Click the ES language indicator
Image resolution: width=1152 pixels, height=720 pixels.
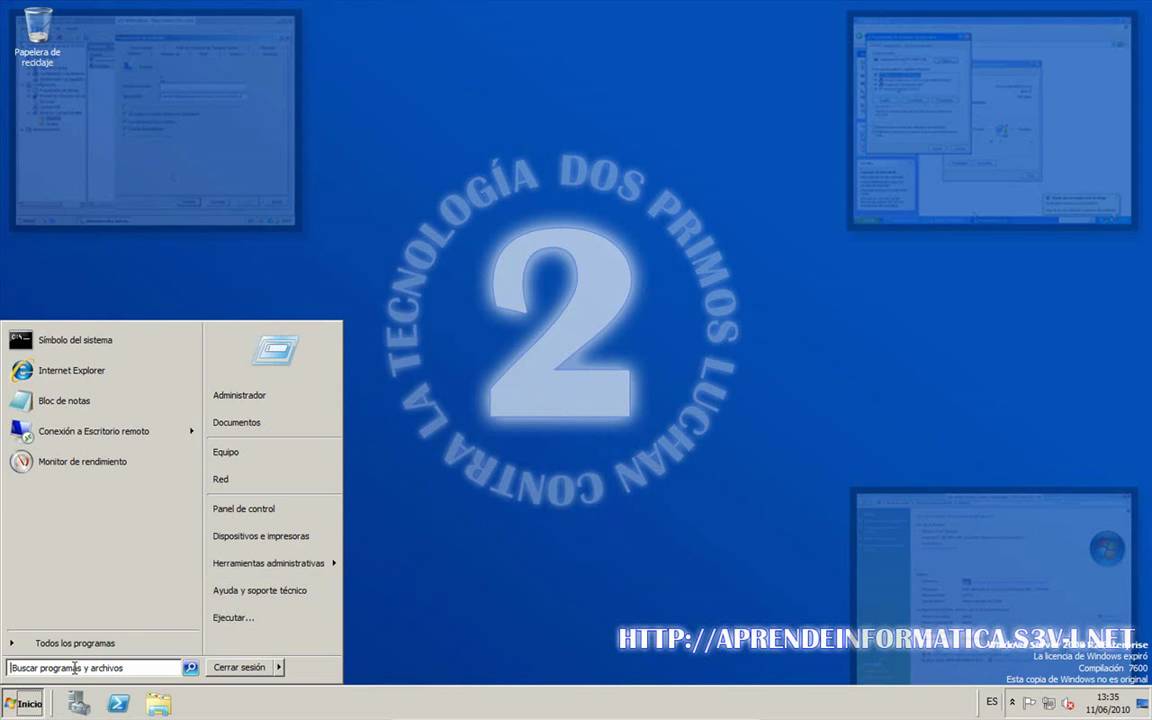992,702
